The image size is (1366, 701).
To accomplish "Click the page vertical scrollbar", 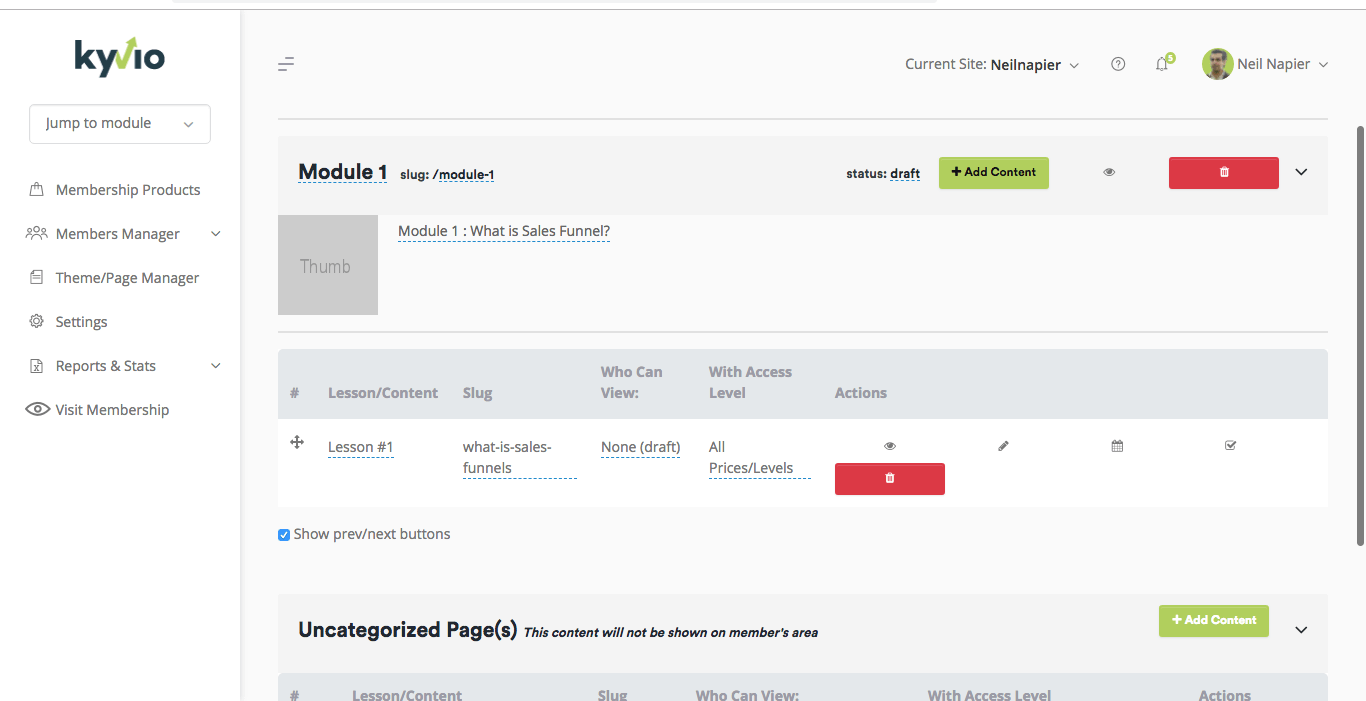I will point(1360,335).
